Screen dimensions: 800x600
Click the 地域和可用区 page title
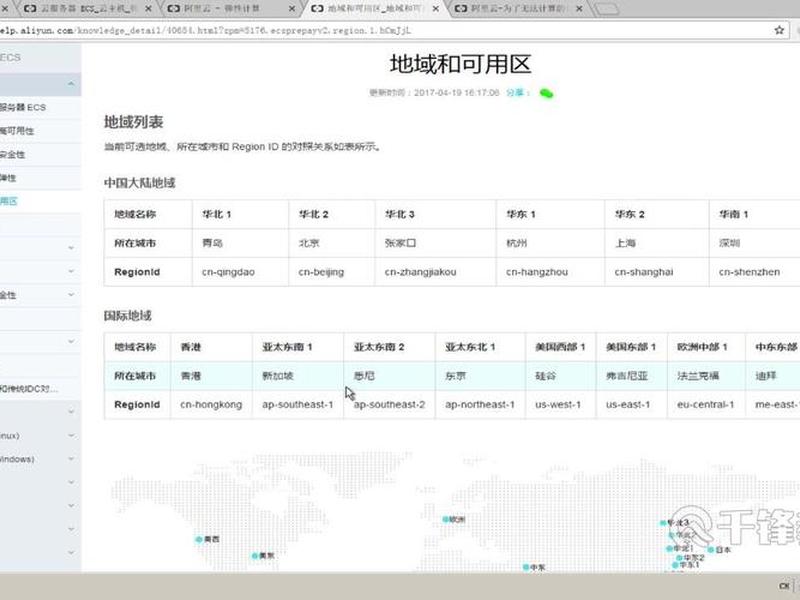point(461,64)
